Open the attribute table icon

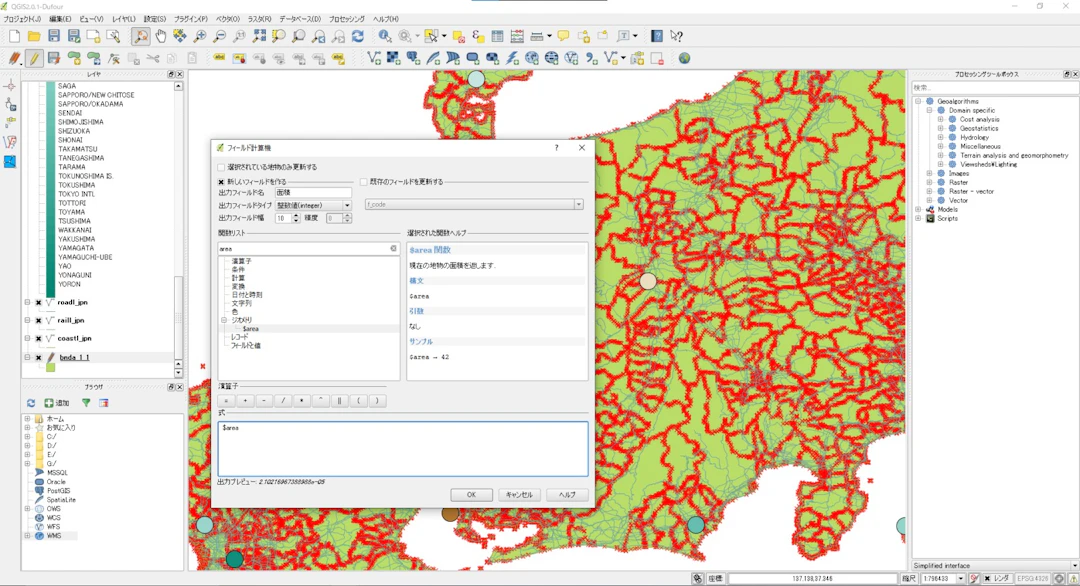point(497,36)
